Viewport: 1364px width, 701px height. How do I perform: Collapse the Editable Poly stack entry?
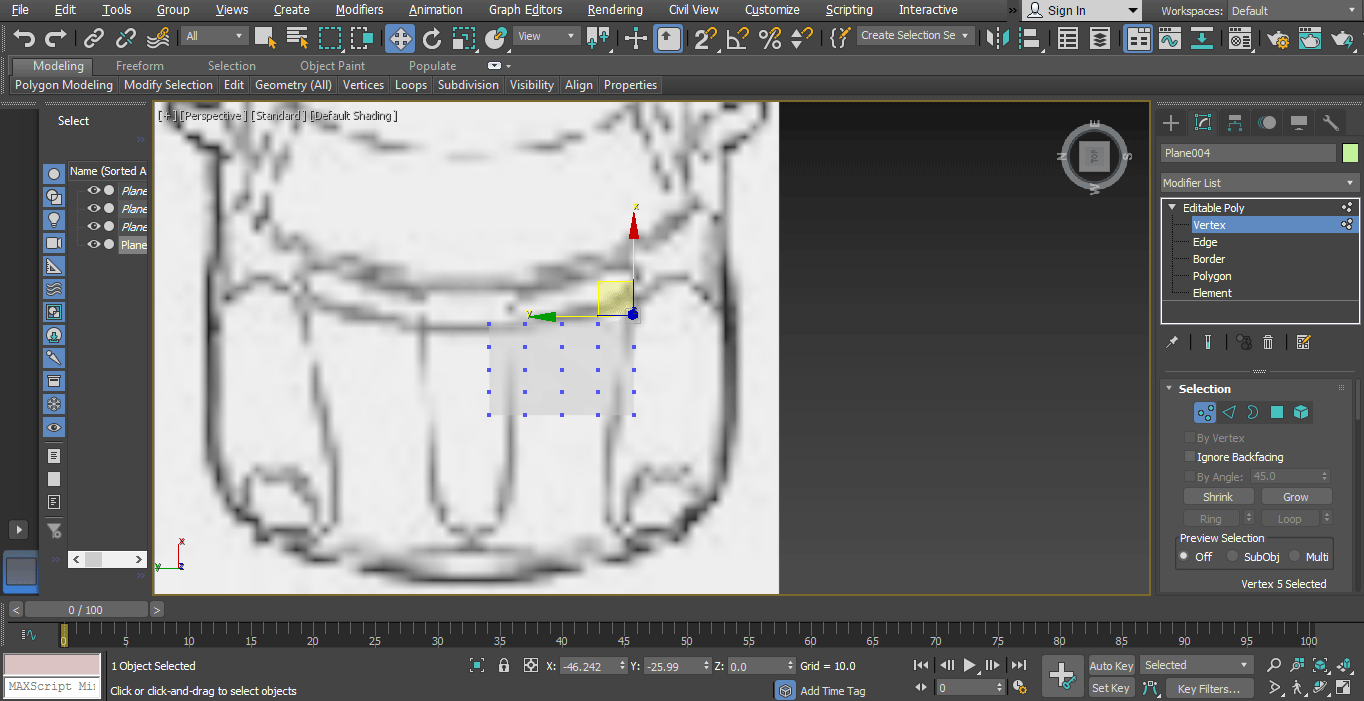(x=1172, y=208)
